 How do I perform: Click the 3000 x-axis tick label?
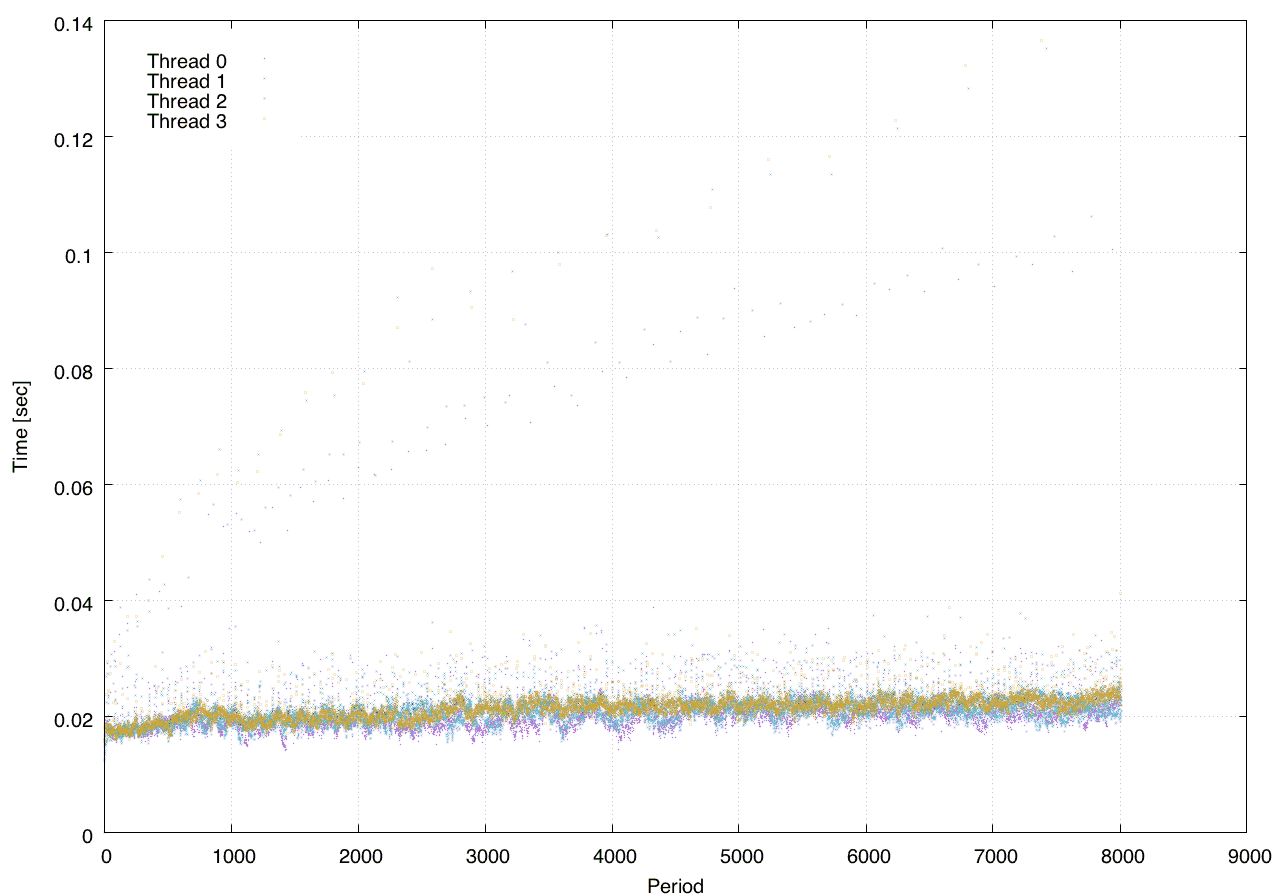point(485,857)
